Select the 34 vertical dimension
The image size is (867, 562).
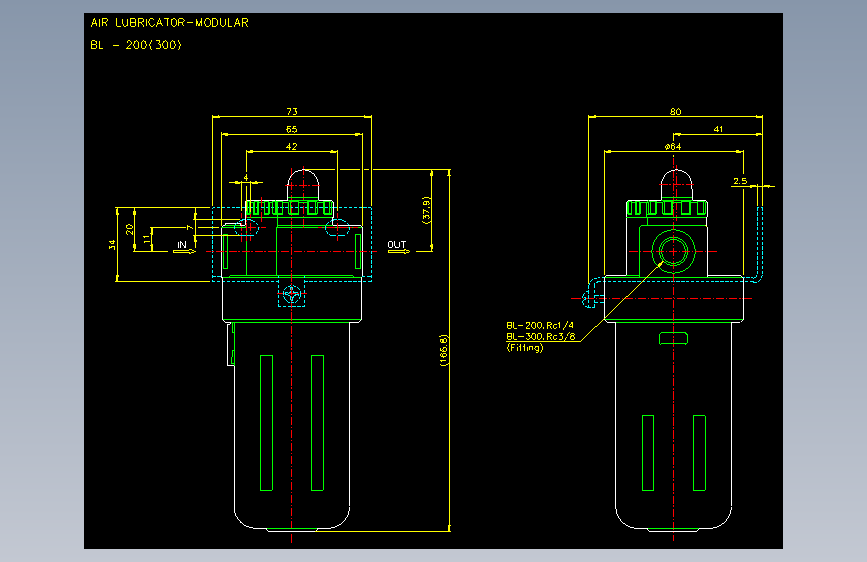(112, 244)
